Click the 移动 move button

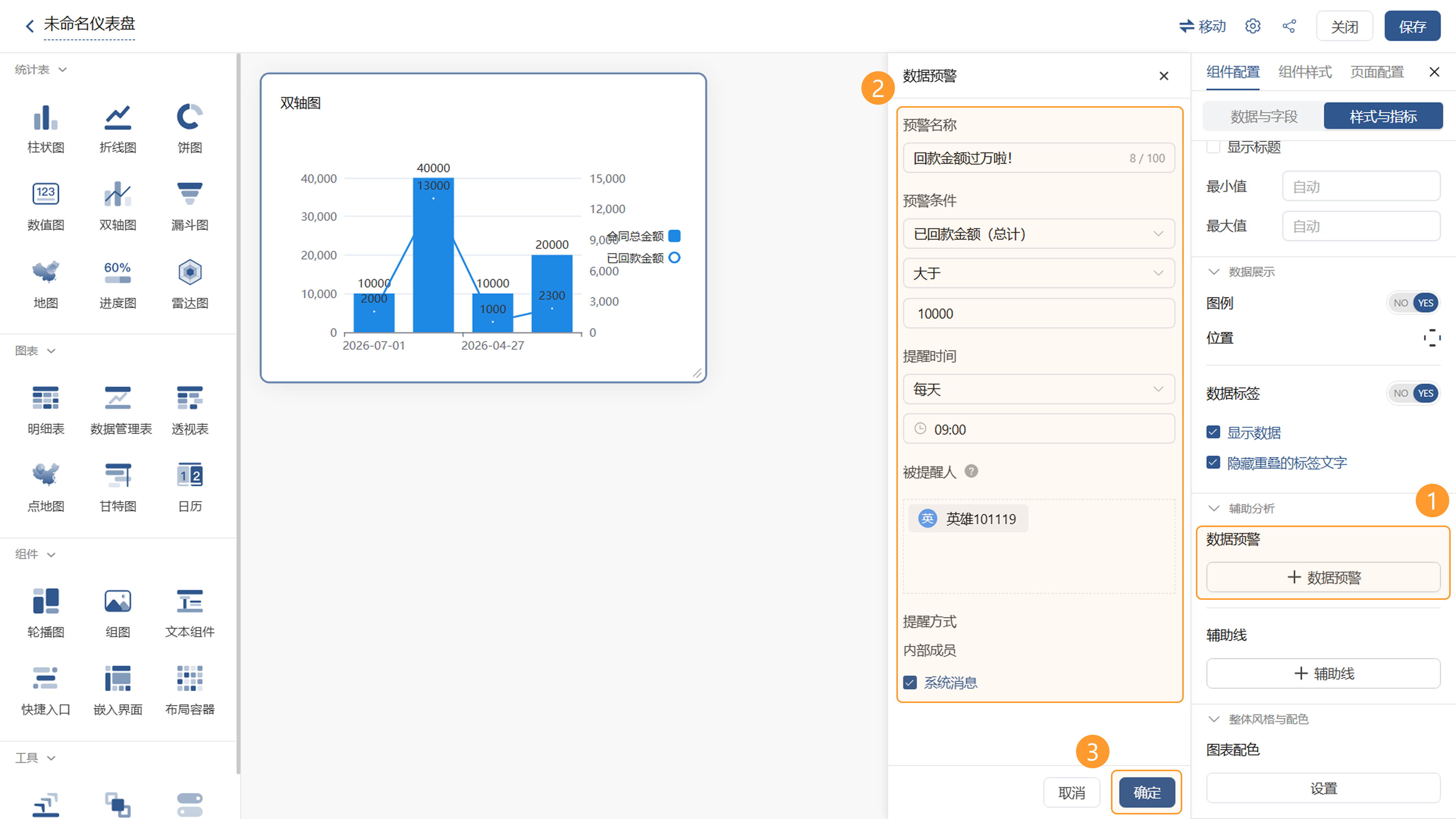1202,27
